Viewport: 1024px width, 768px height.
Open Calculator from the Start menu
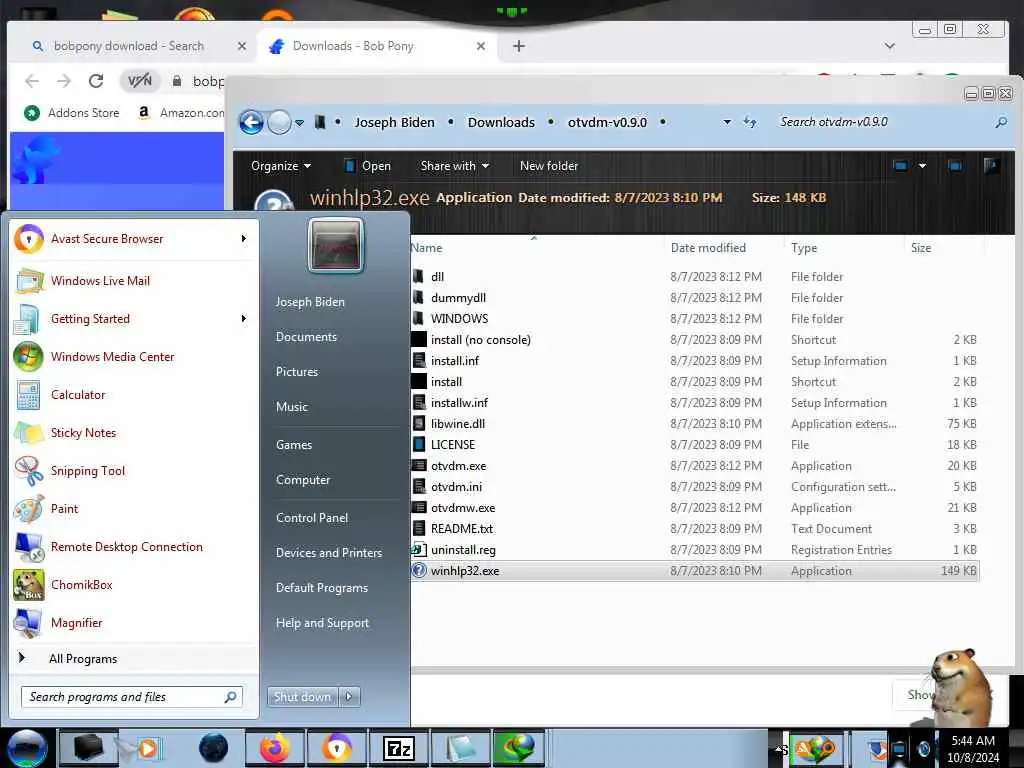133,394
